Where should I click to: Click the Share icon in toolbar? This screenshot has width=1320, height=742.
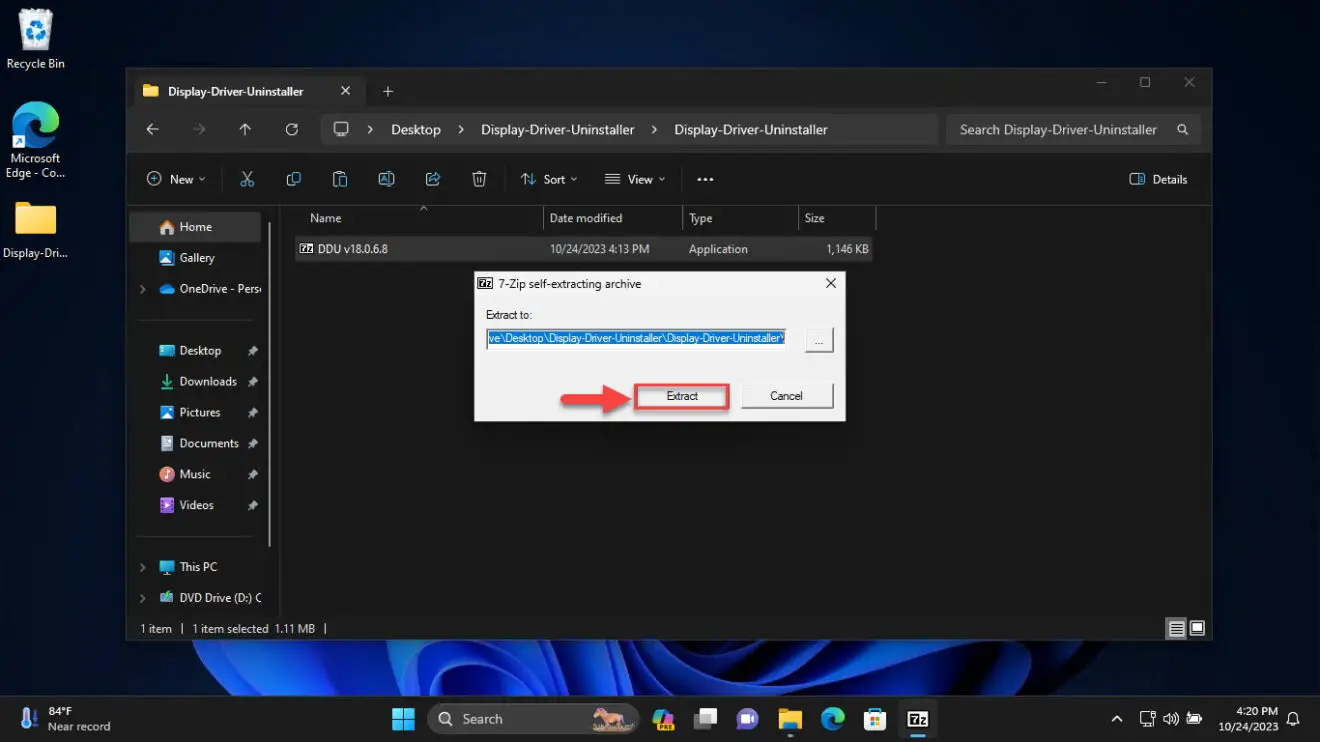click(433, 179)
